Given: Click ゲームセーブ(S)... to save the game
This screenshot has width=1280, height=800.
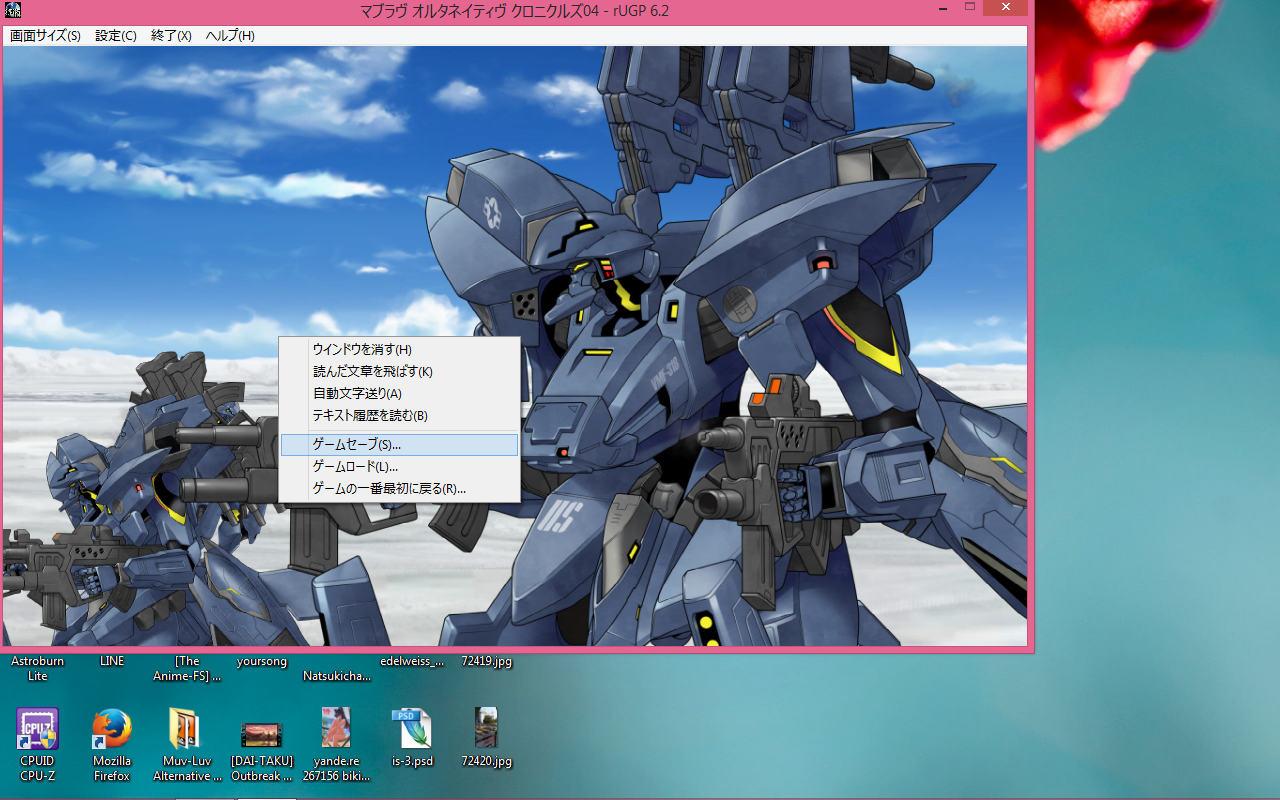Looking at the screenshot, I should pos(399,444).
